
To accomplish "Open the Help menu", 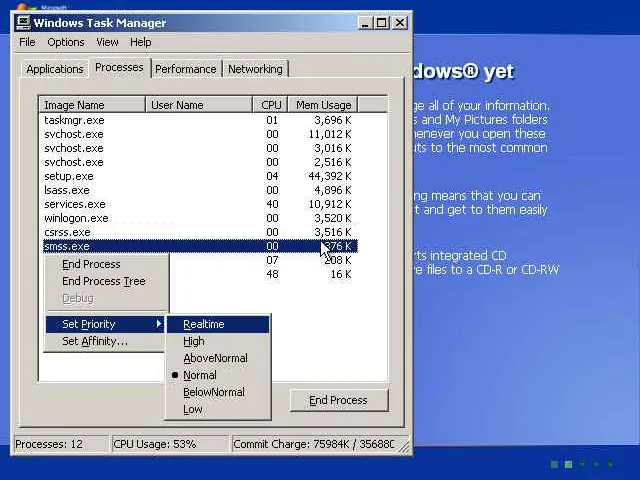I will (140, 42).
